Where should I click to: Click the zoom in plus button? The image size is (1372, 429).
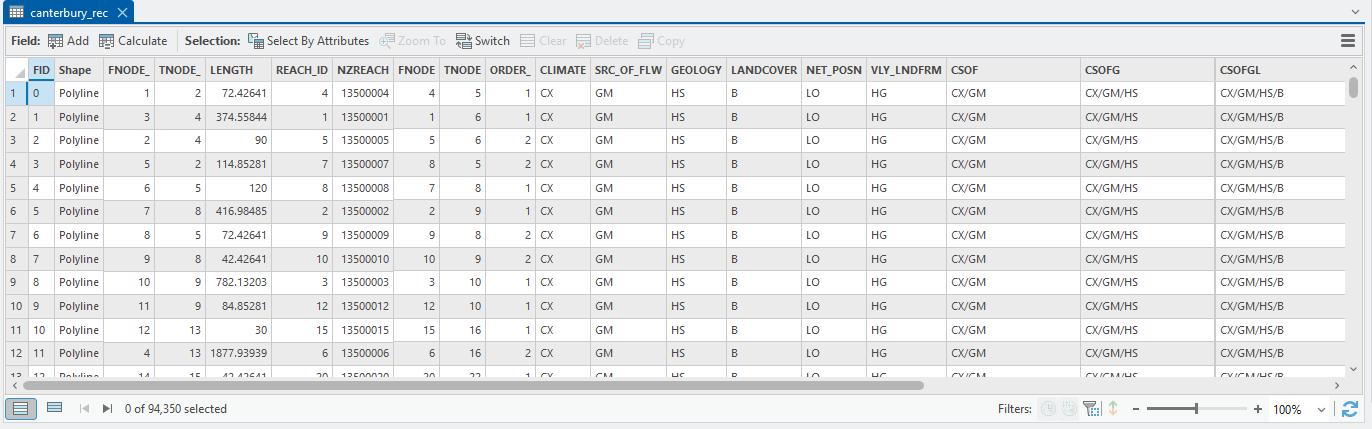(1257, 409)
